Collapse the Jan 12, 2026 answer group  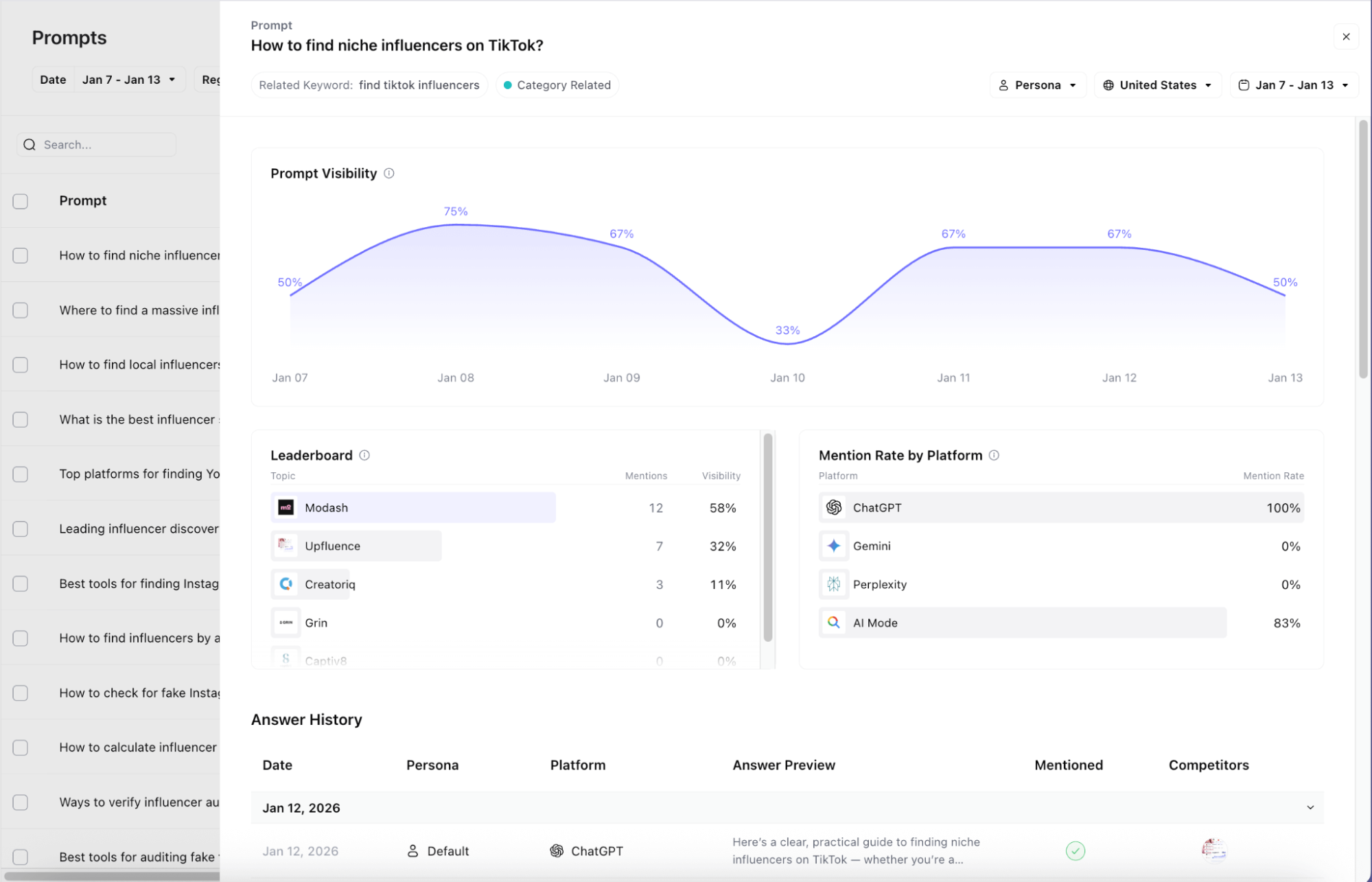tap(1310, 808)
